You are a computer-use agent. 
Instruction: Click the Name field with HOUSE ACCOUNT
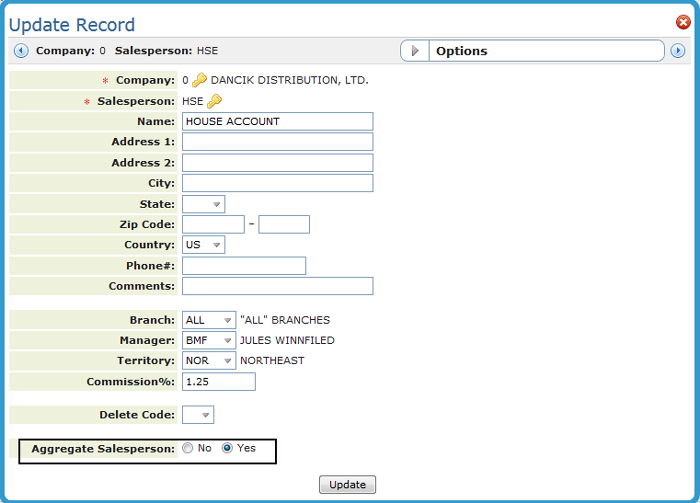point(277,121)
